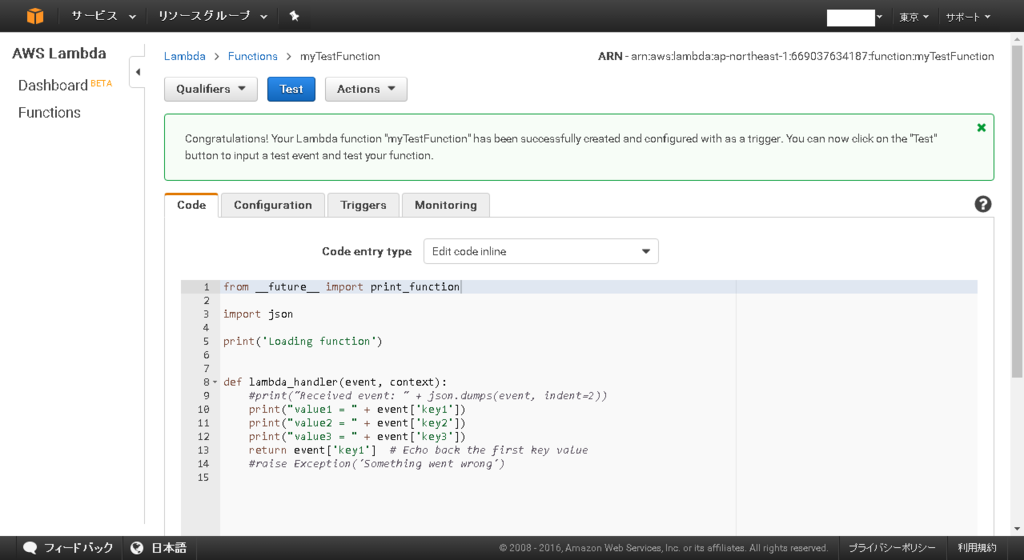Viewport: 1024px width, 560px height.
Task: Click line number 15 in the gutter
Action: click(x=203, y=478)
